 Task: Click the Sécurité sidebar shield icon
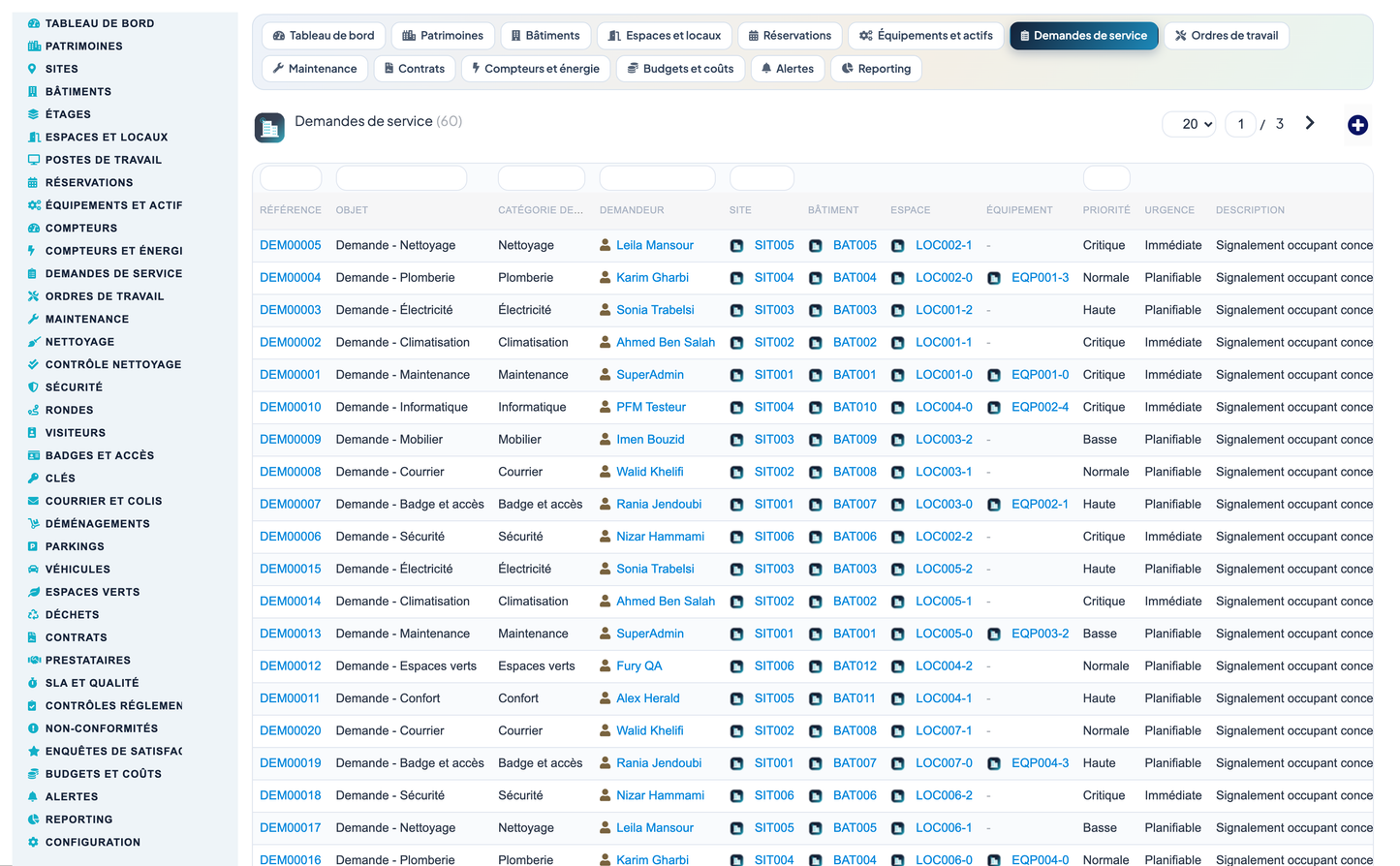34,387
